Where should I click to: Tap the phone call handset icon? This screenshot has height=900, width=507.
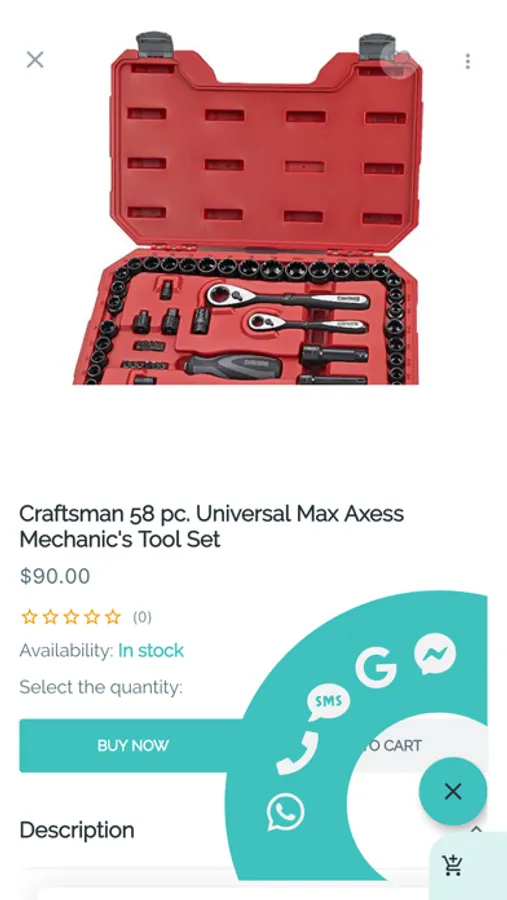(x=297, y=752)
